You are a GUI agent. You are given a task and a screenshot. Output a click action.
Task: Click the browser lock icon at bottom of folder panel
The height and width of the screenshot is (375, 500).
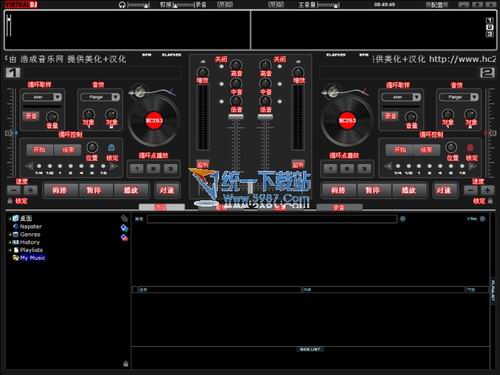[x=126, y=364]
